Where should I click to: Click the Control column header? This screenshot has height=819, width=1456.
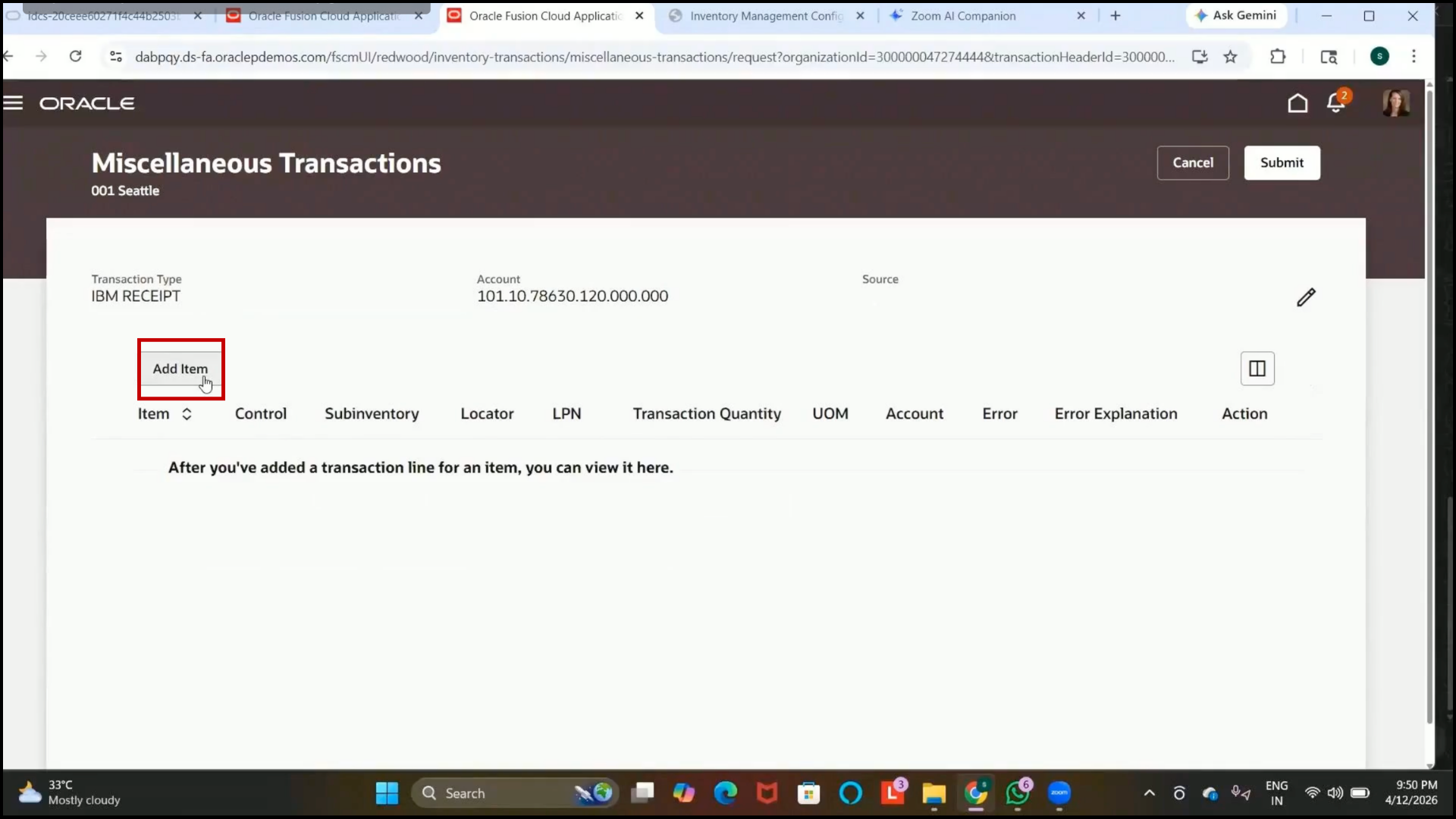coord(261,414)
